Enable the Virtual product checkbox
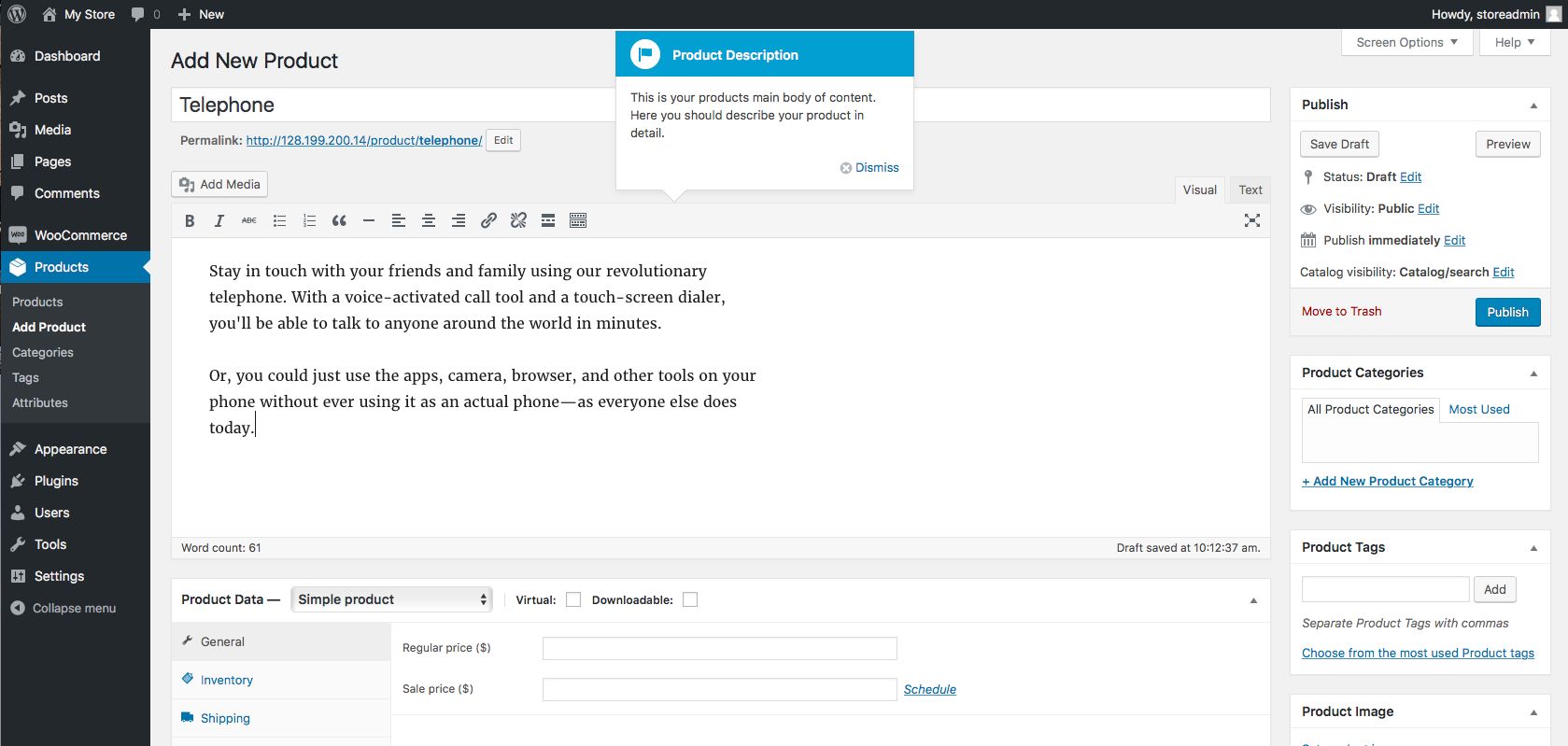Viewport: 1568px width, 746px height. coord(573,599)
